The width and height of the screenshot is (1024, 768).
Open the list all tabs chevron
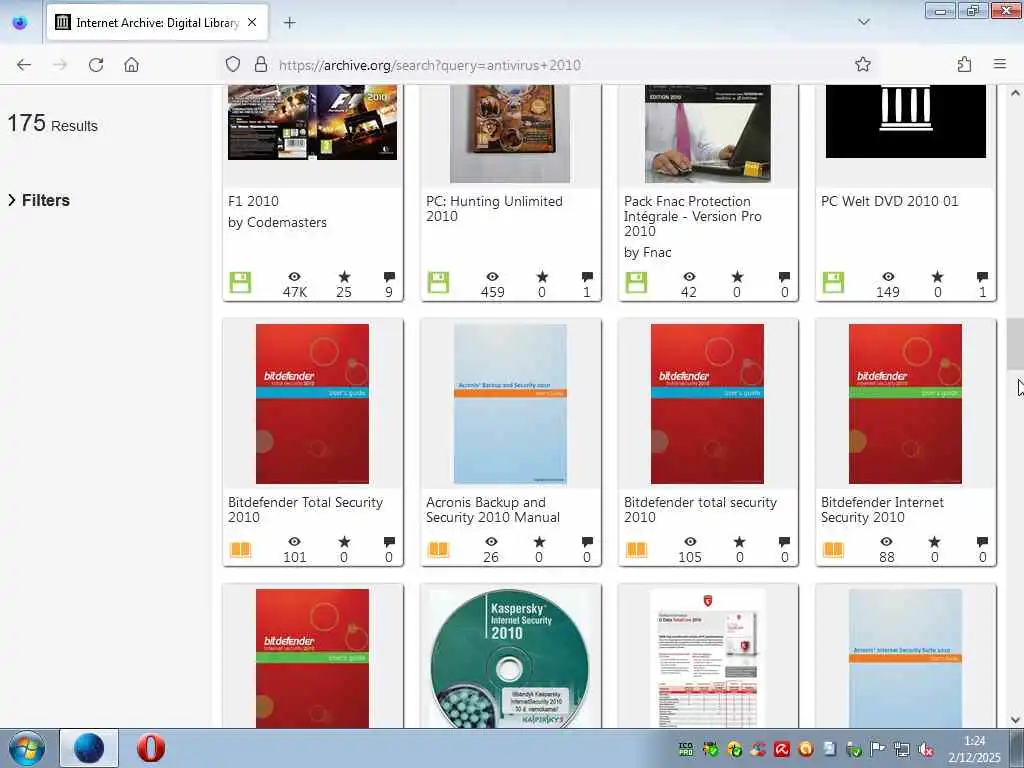[864, 22]
